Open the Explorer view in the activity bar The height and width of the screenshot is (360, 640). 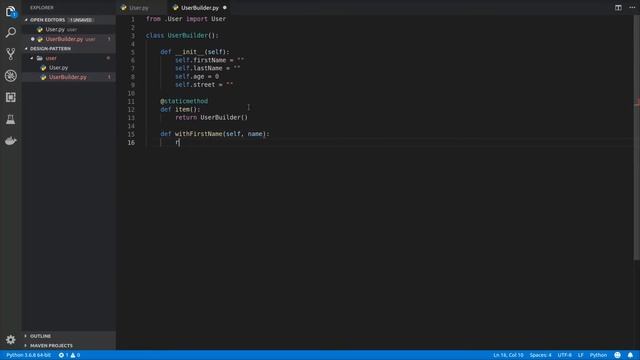11,11
